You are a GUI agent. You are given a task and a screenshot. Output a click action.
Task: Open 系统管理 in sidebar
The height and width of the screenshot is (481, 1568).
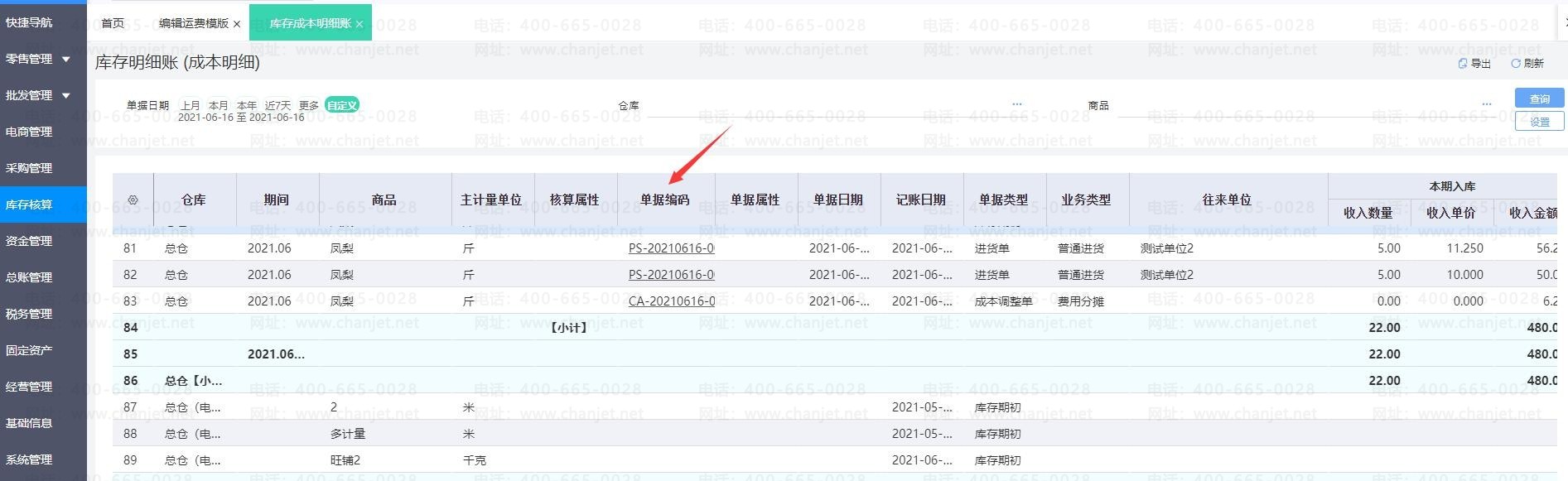coord(29,459)
